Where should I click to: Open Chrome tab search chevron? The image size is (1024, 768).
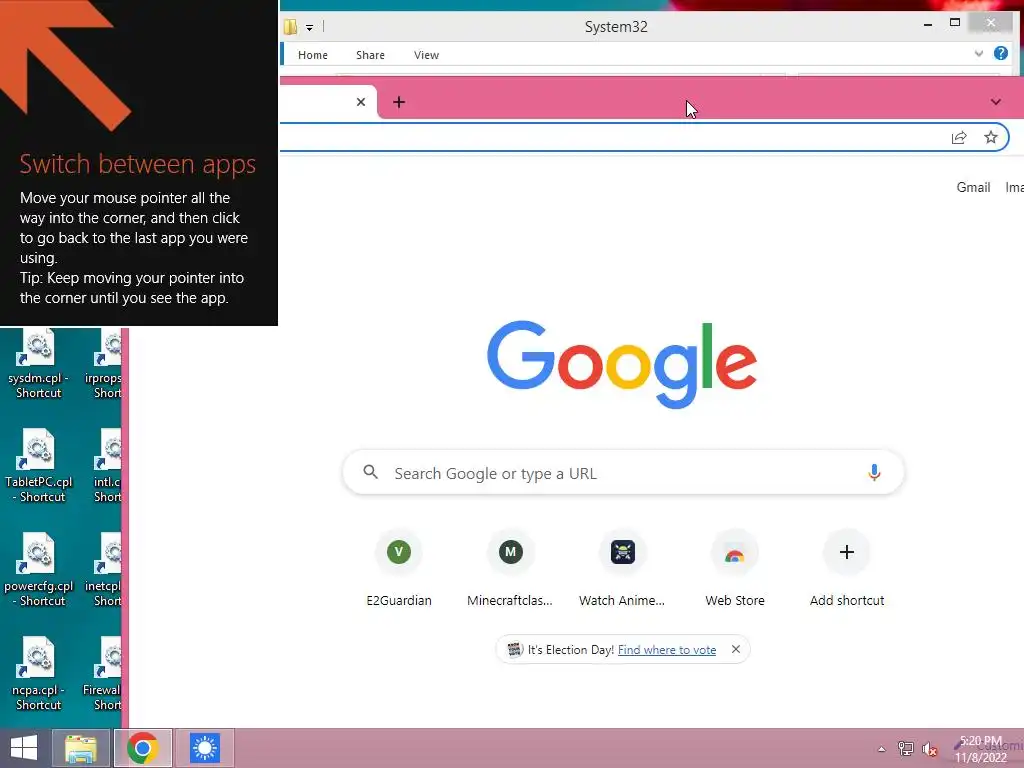[x=995, y=102]
